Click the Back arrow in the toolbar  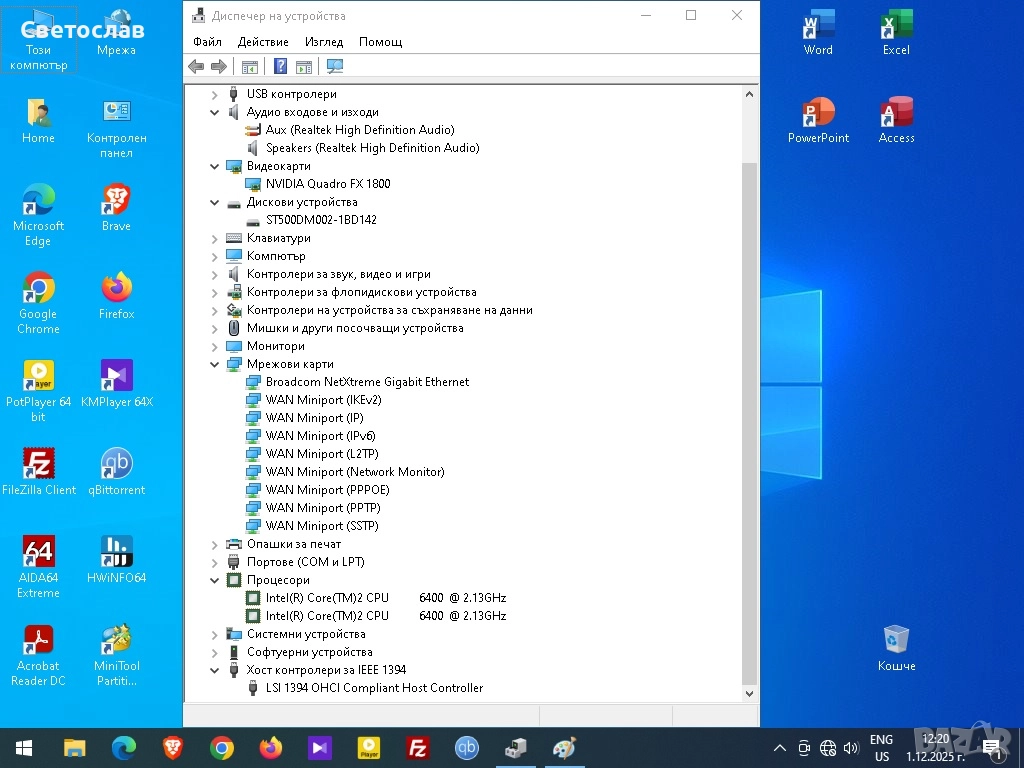(196, 67)
